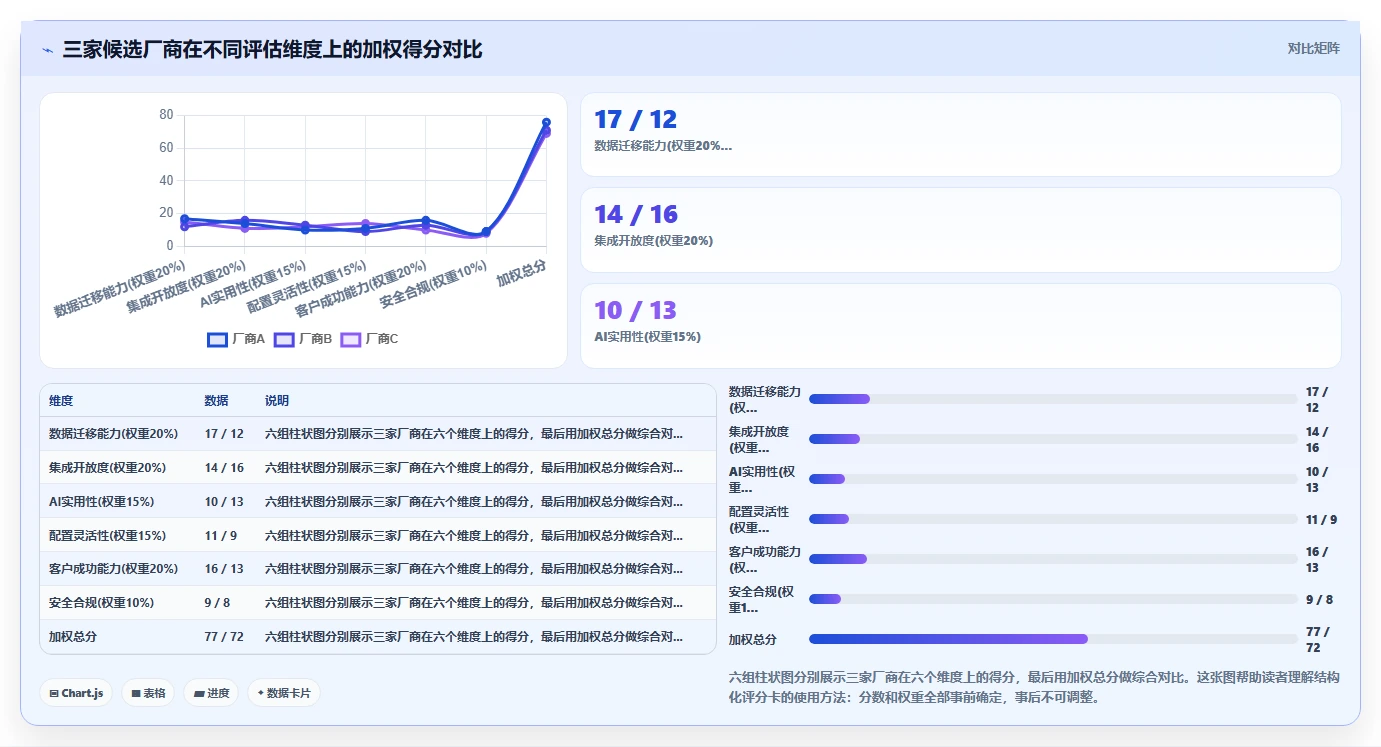The image size is (1381, 747).
Task: Open the 10 / 13 AI实用性 card
Action: pos(960,326)
